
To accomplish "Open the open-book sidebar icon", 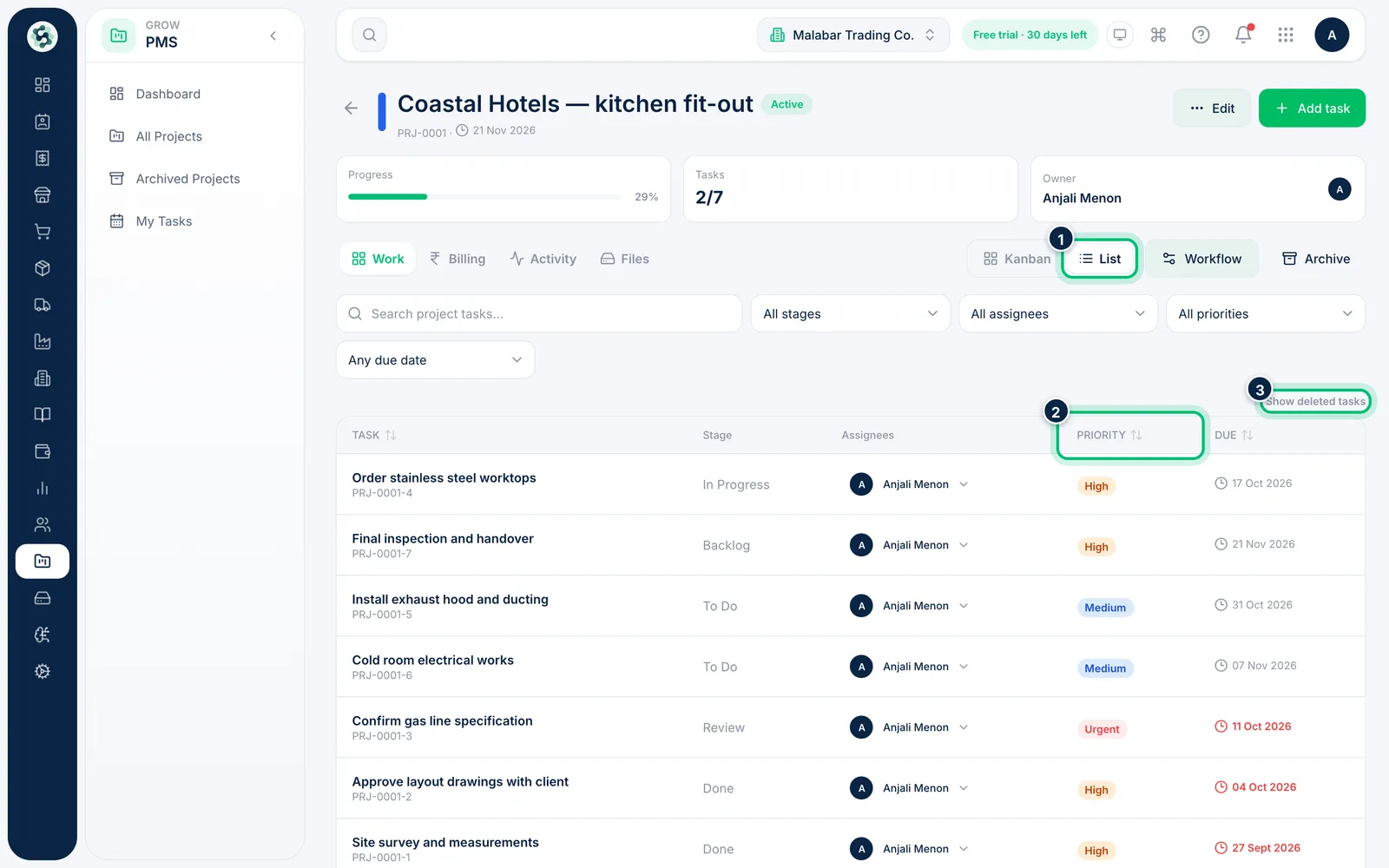I will (42, 415).
